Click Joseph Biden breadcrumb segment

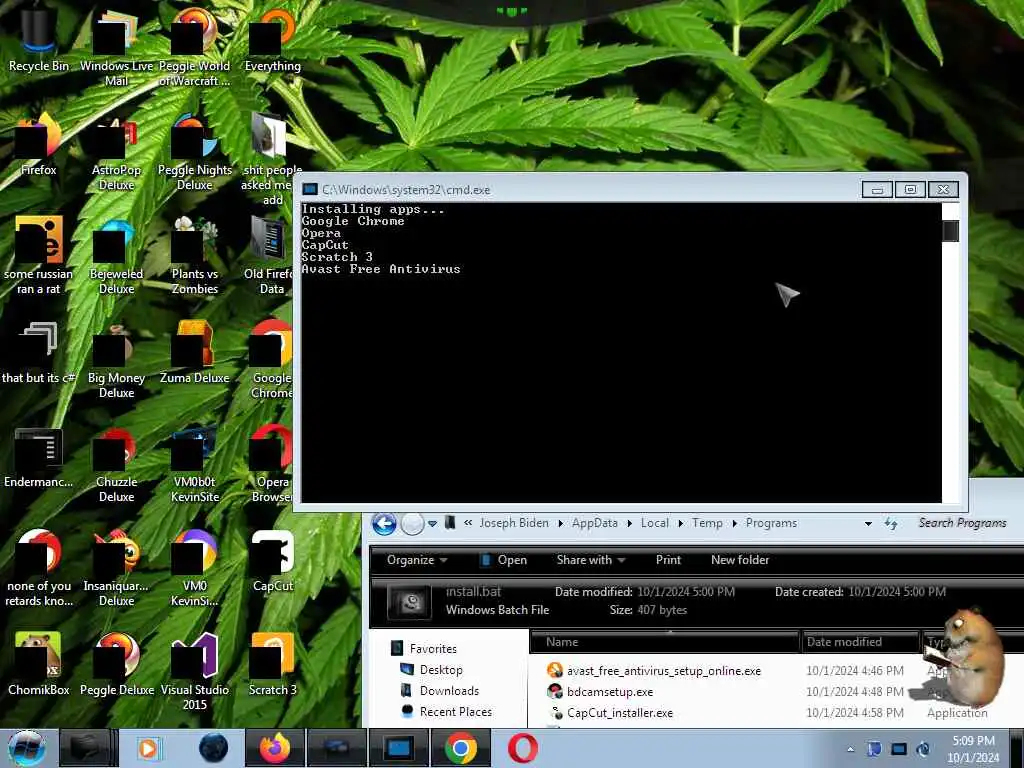coord(514,523)
